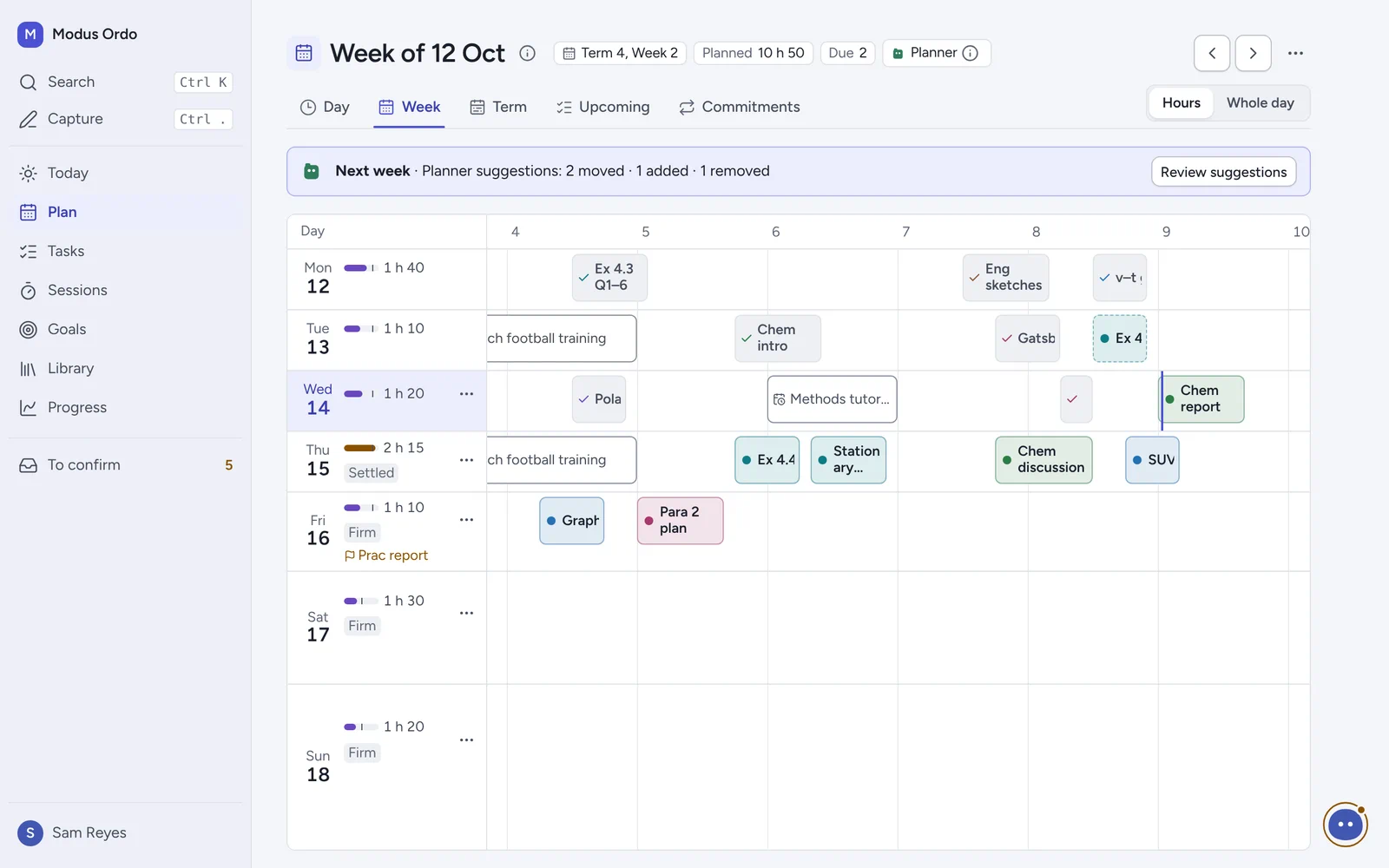Switch to the Day tab
This screenshot has height=868, width=1389.
click(x=325, y=108)
